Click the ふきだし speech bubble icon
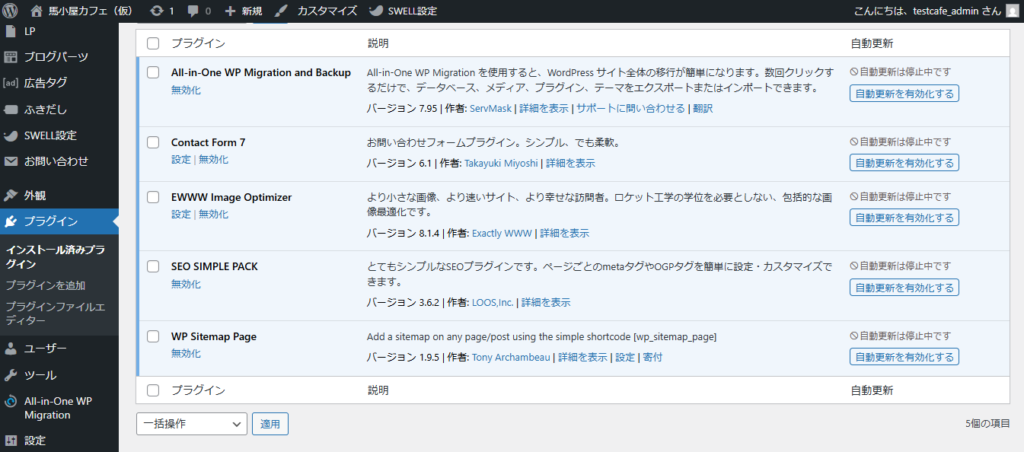 pos(10,109)
